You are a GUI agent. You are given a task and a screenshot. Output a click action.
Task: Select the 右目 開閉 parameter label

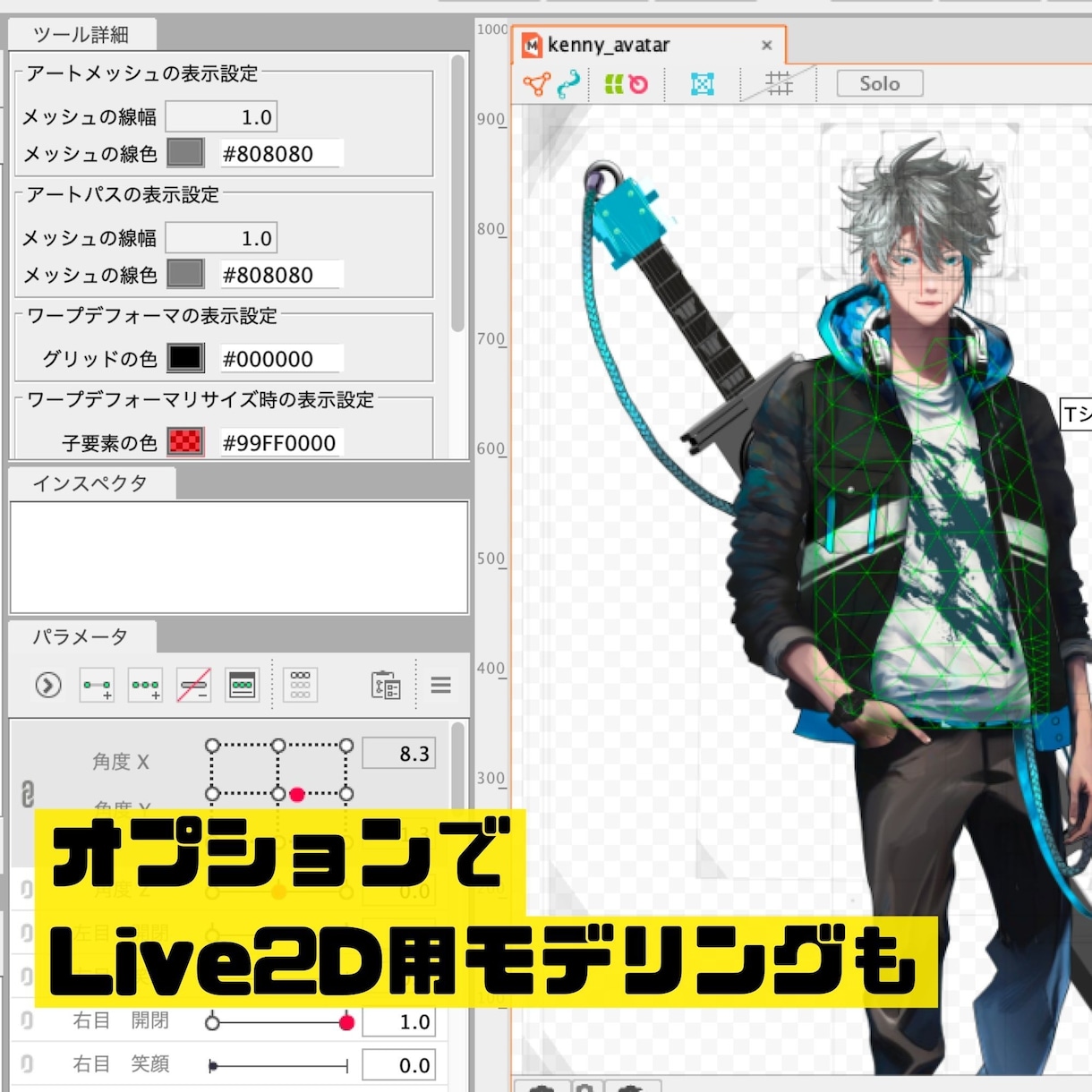point(121,1020)
